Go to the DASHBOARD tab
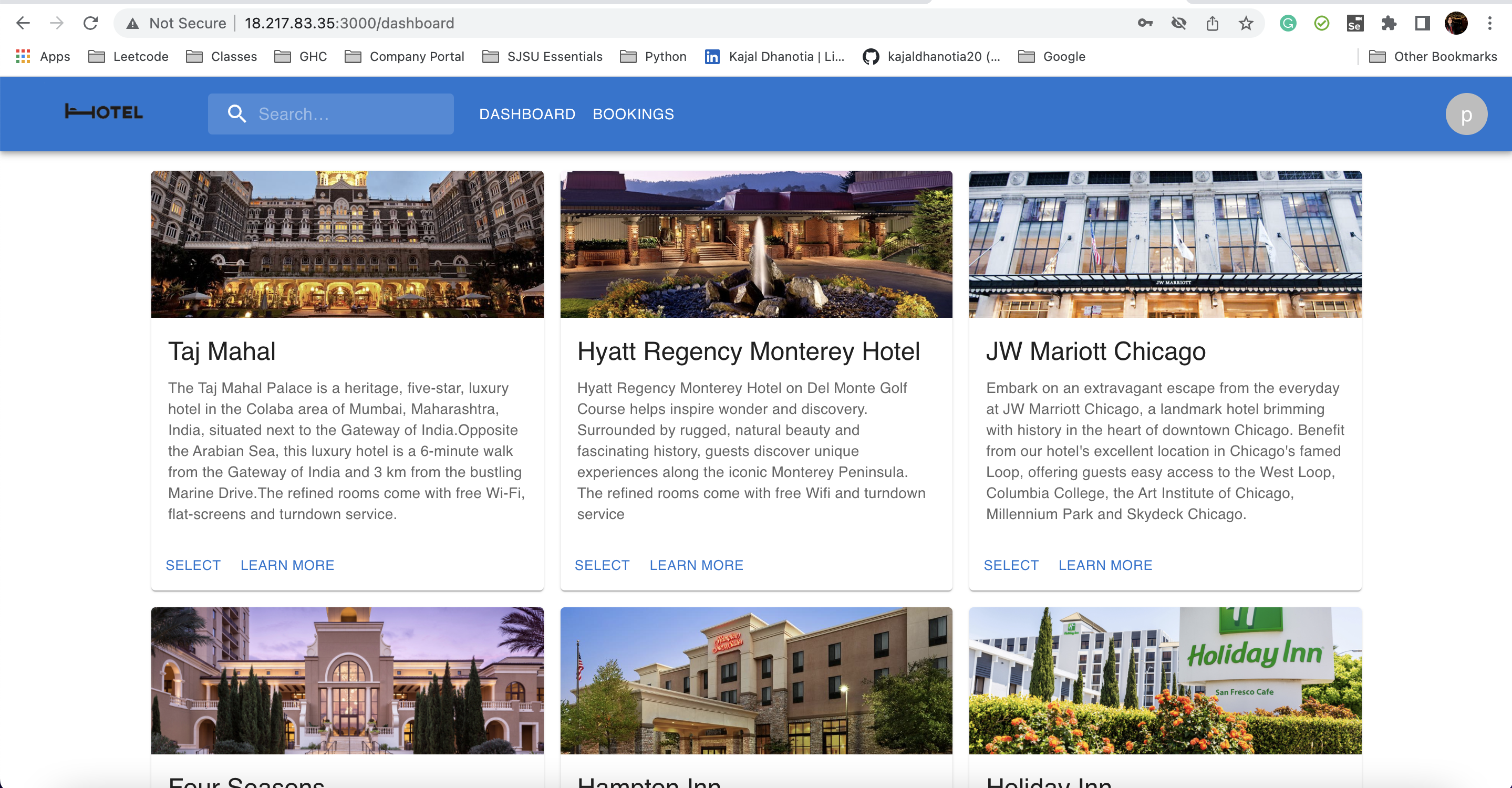The image size is (1512, 788). pos(526,114)
